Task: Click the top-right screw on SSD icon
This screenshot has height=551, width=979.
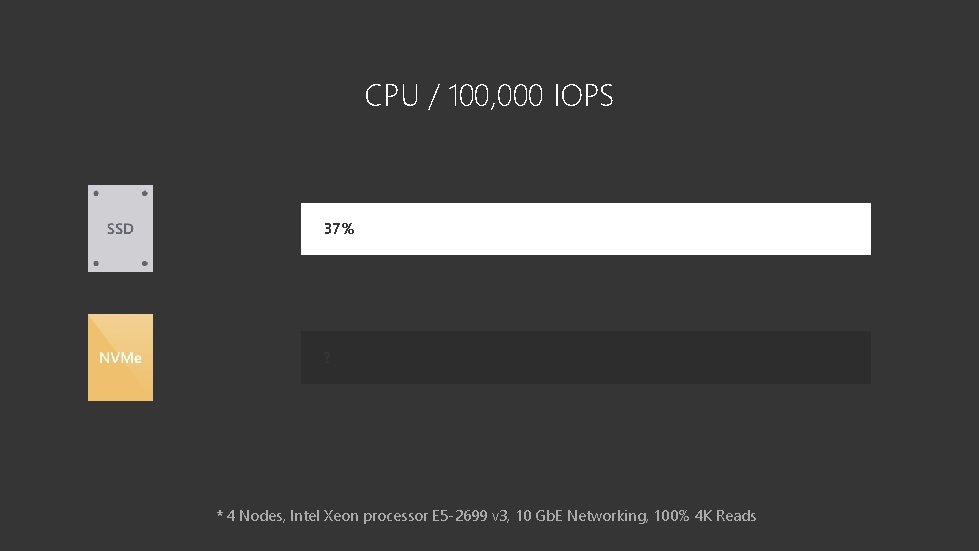Action: point(145,193)
